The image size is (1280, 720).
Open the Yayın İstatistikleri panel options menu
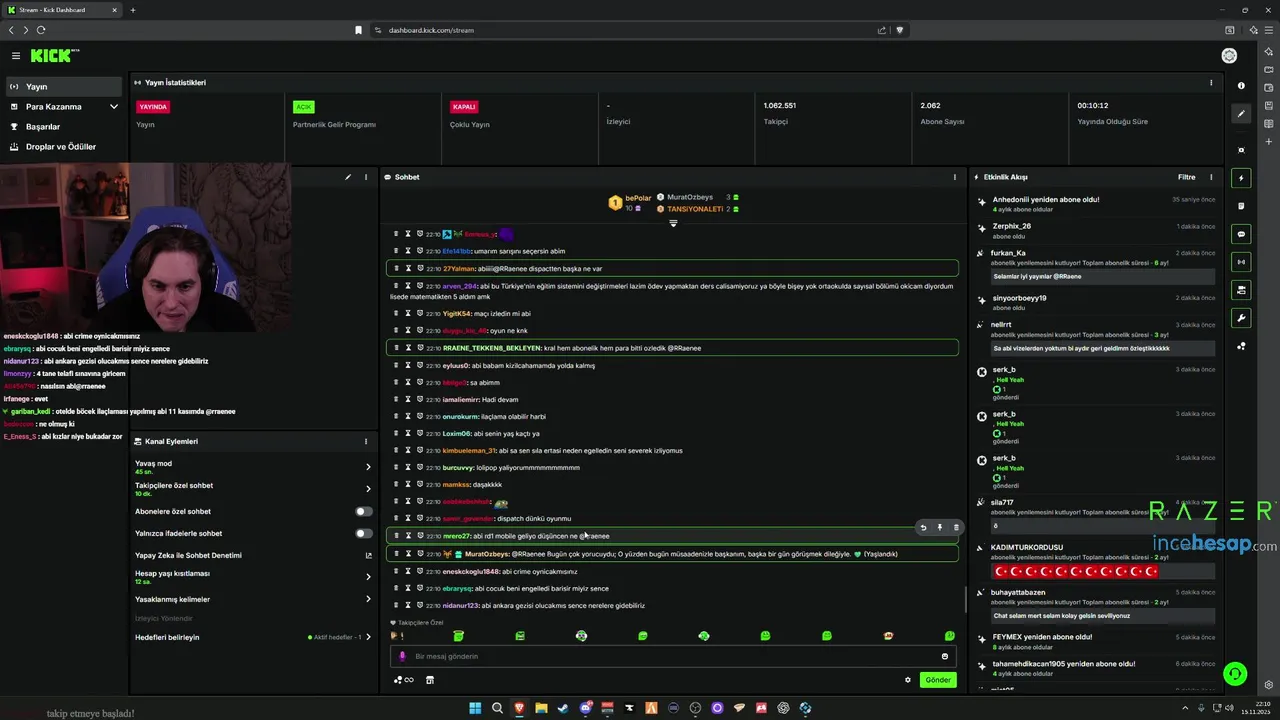coord(1211,83)
